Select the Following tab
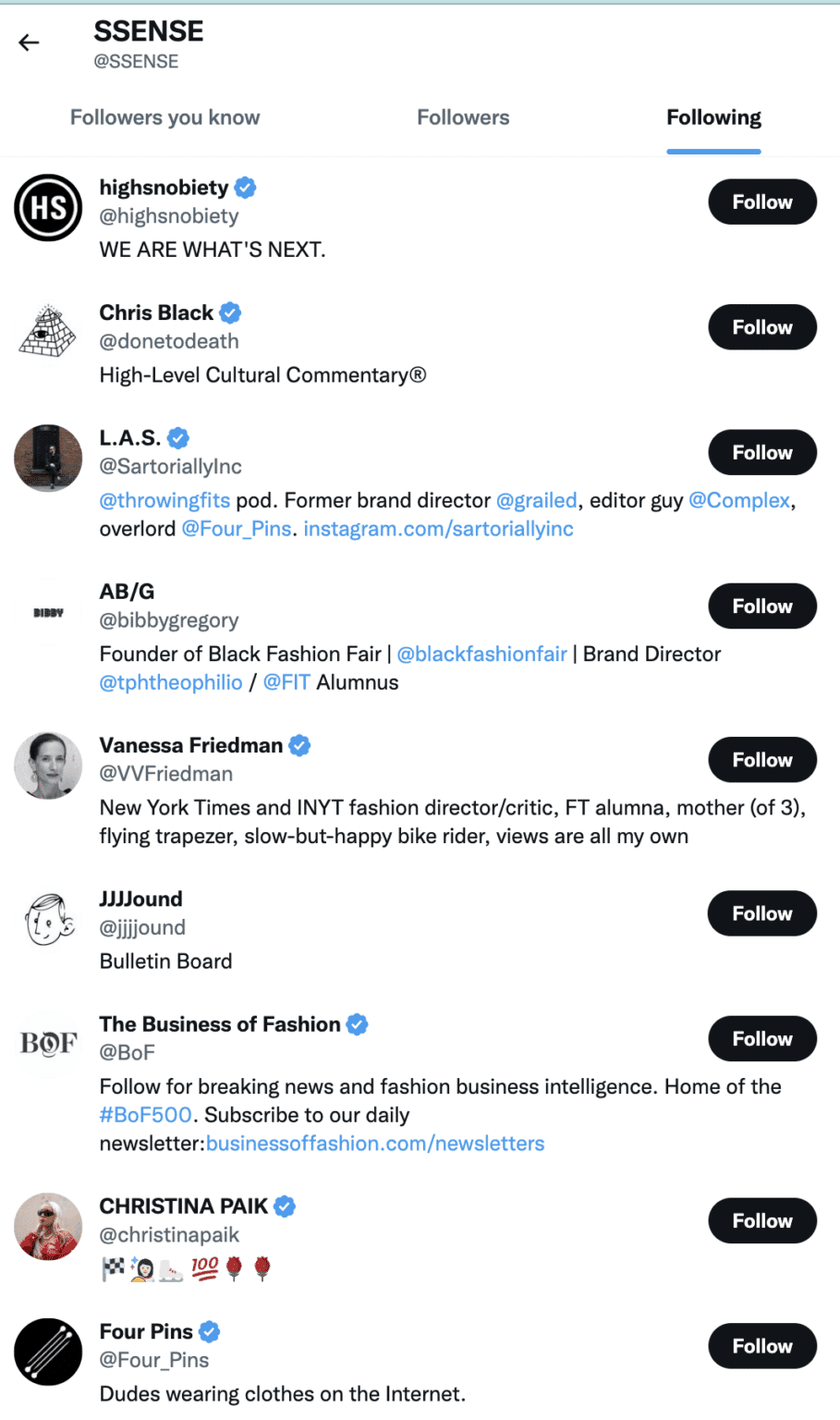This screenshot has width=840, height=1420. (713, 117)
